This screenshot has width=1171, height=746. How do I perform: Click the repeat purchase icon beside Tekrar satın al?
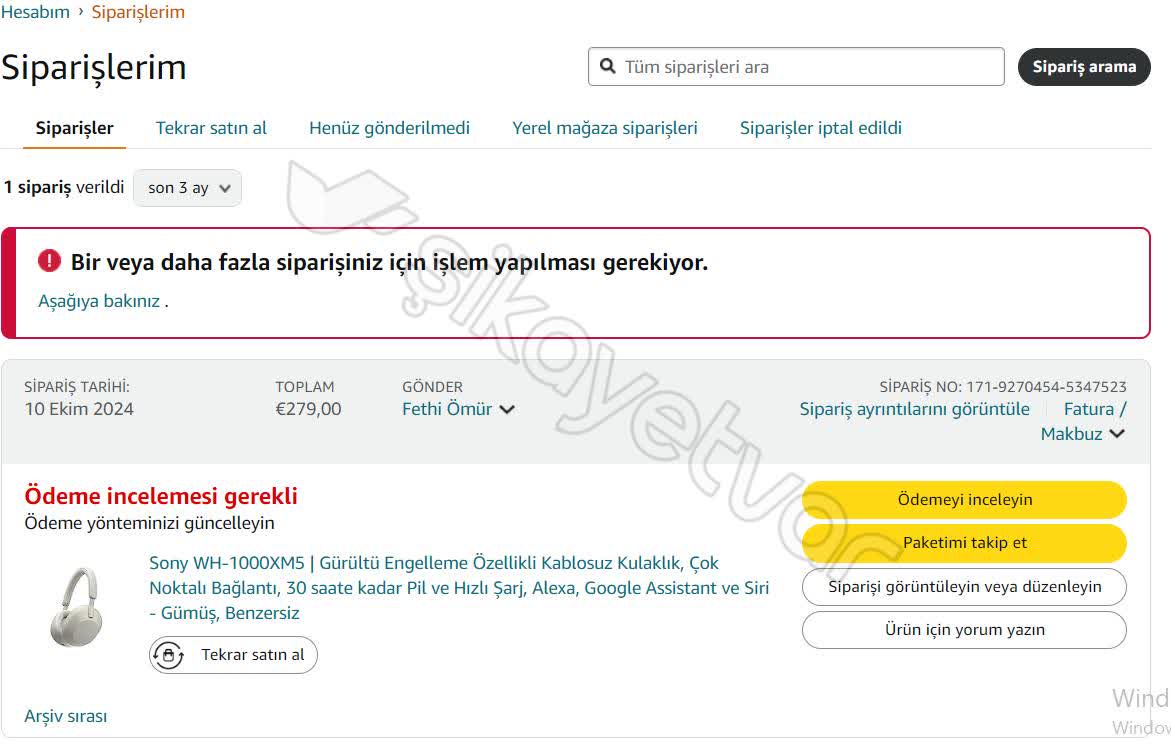point(167,655)
